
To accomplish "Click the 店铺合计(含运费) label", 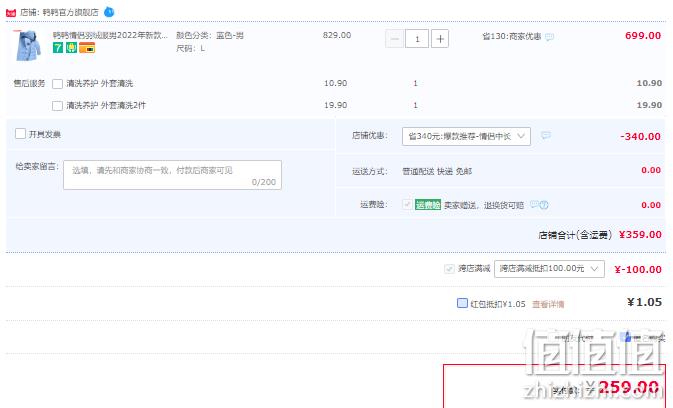I will [575, 235].
